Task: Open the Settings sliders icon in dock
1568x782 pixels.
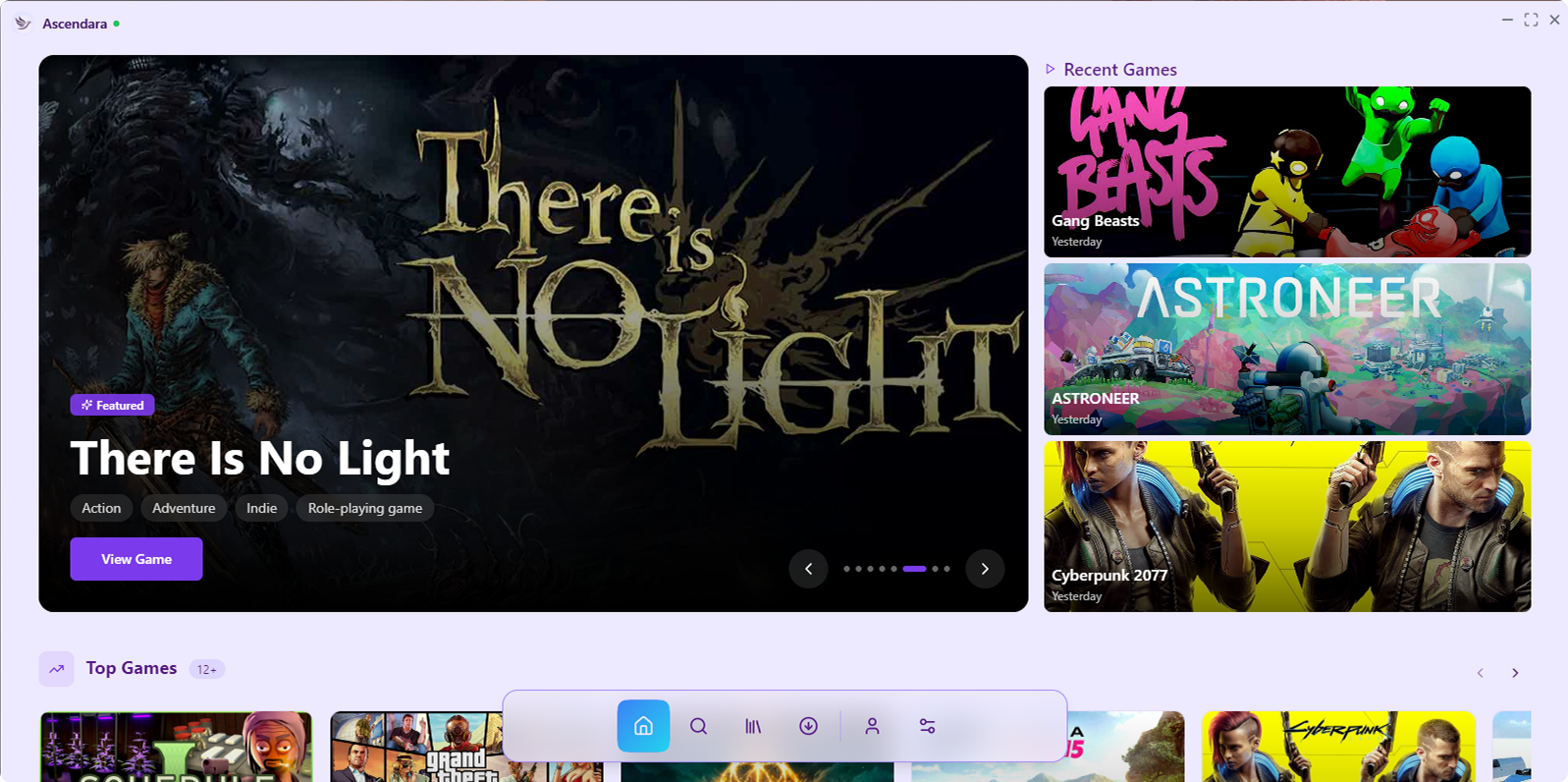Action: click(x=927, y=726)
